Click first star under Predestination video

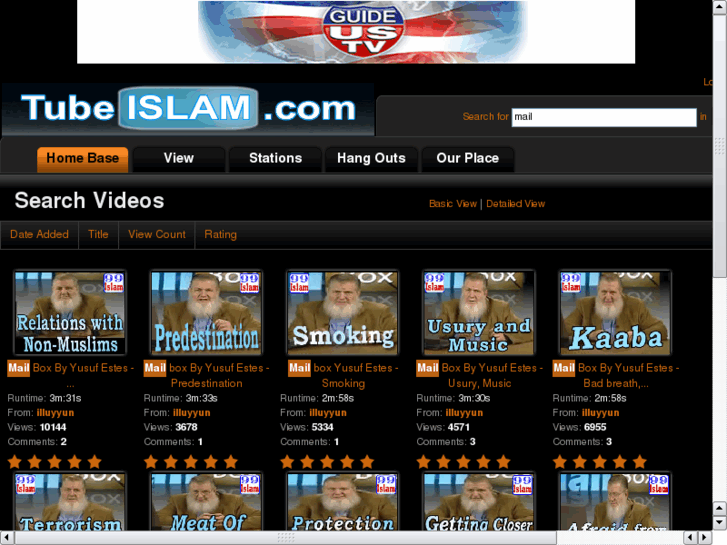click(x=151, y=462)
